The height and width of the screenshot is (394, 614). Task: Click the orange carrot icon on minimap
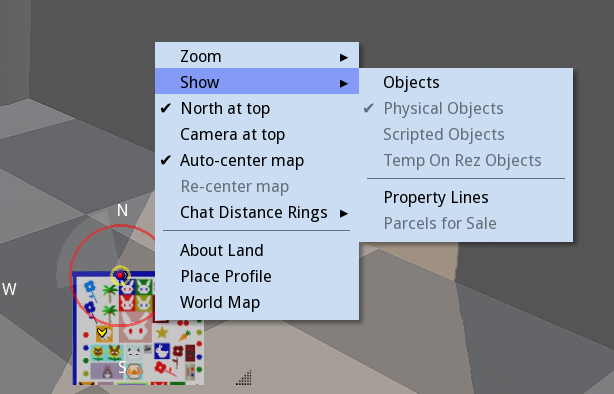tap(185, 336)
